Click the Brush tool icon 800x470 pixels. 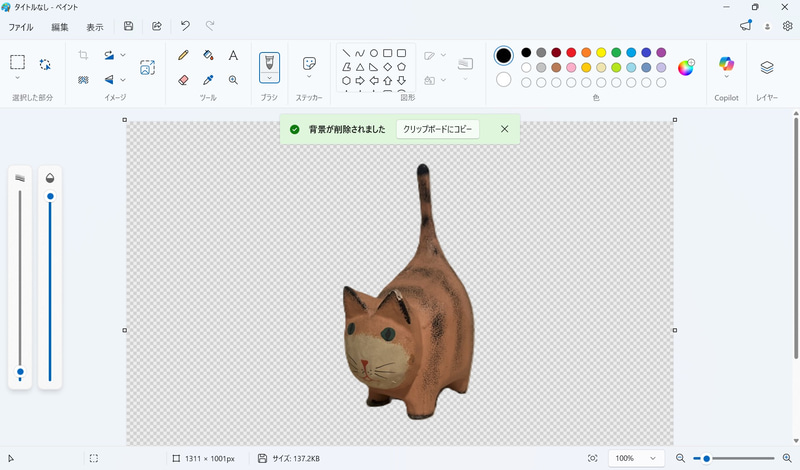click(x=269, y=63)
